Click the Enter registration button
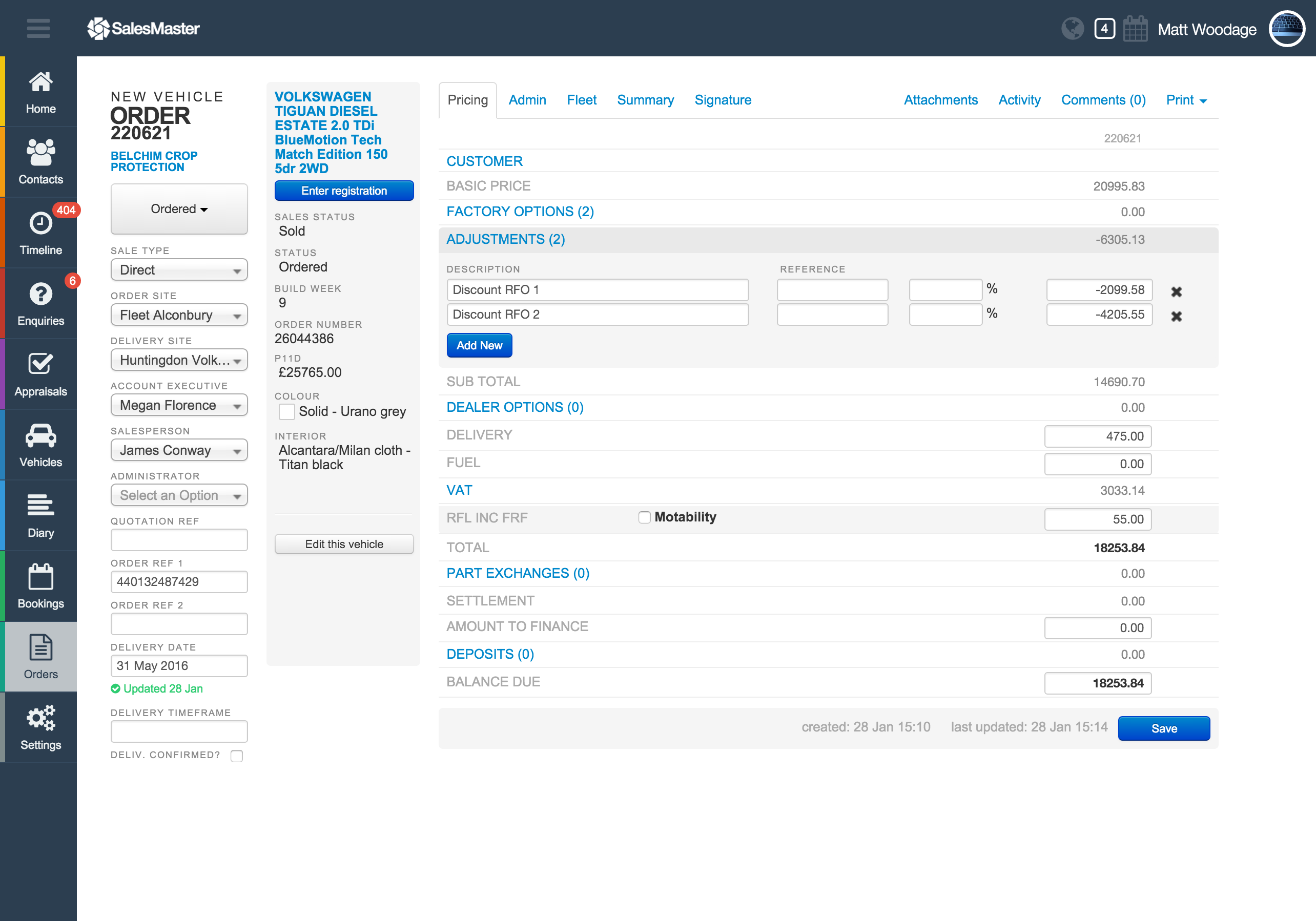This screenshot has height=921, width=1316. click(x=344, y=191)
